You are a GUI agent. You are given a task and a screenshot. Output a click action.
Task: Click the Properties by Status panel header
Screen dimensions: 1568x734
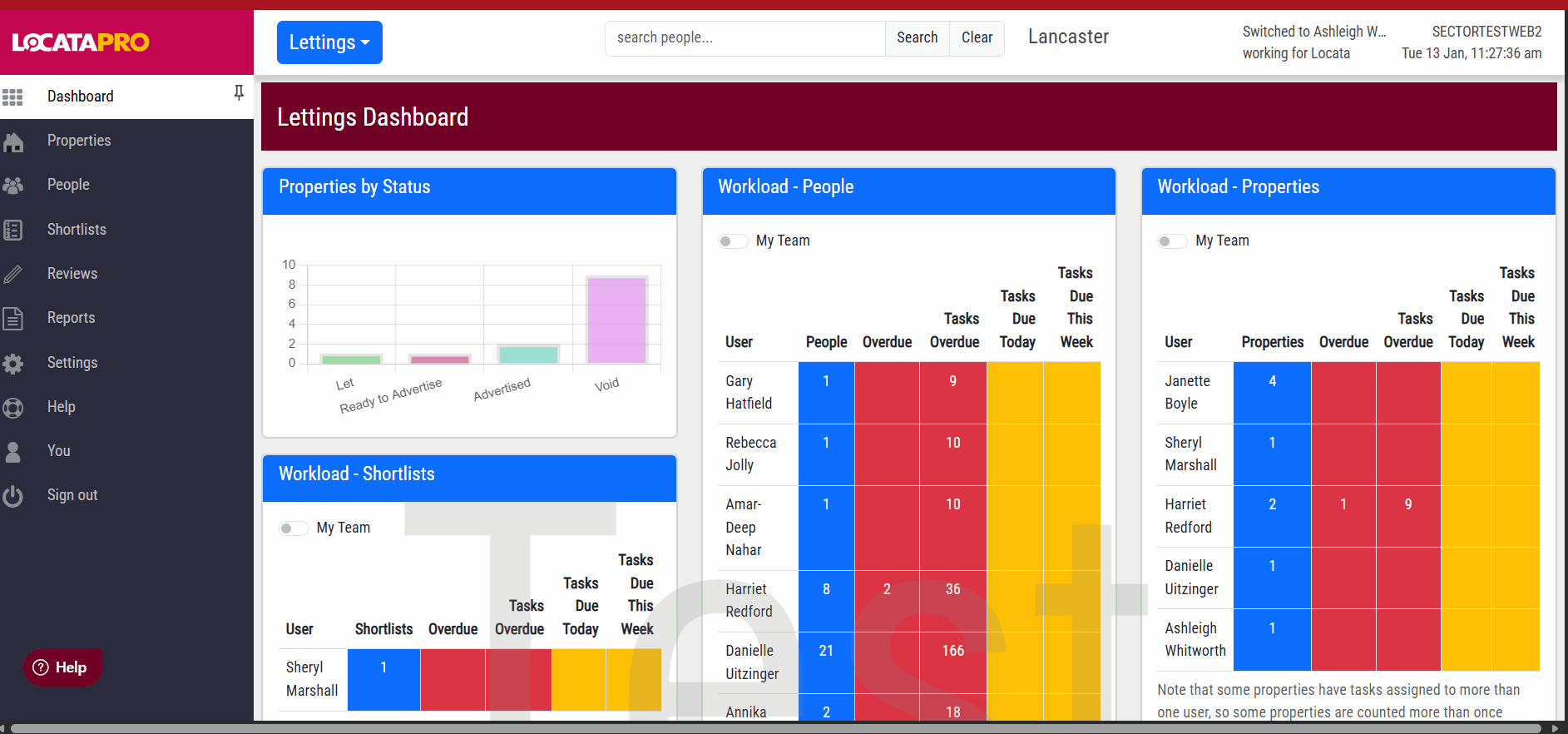pos(469,191)
